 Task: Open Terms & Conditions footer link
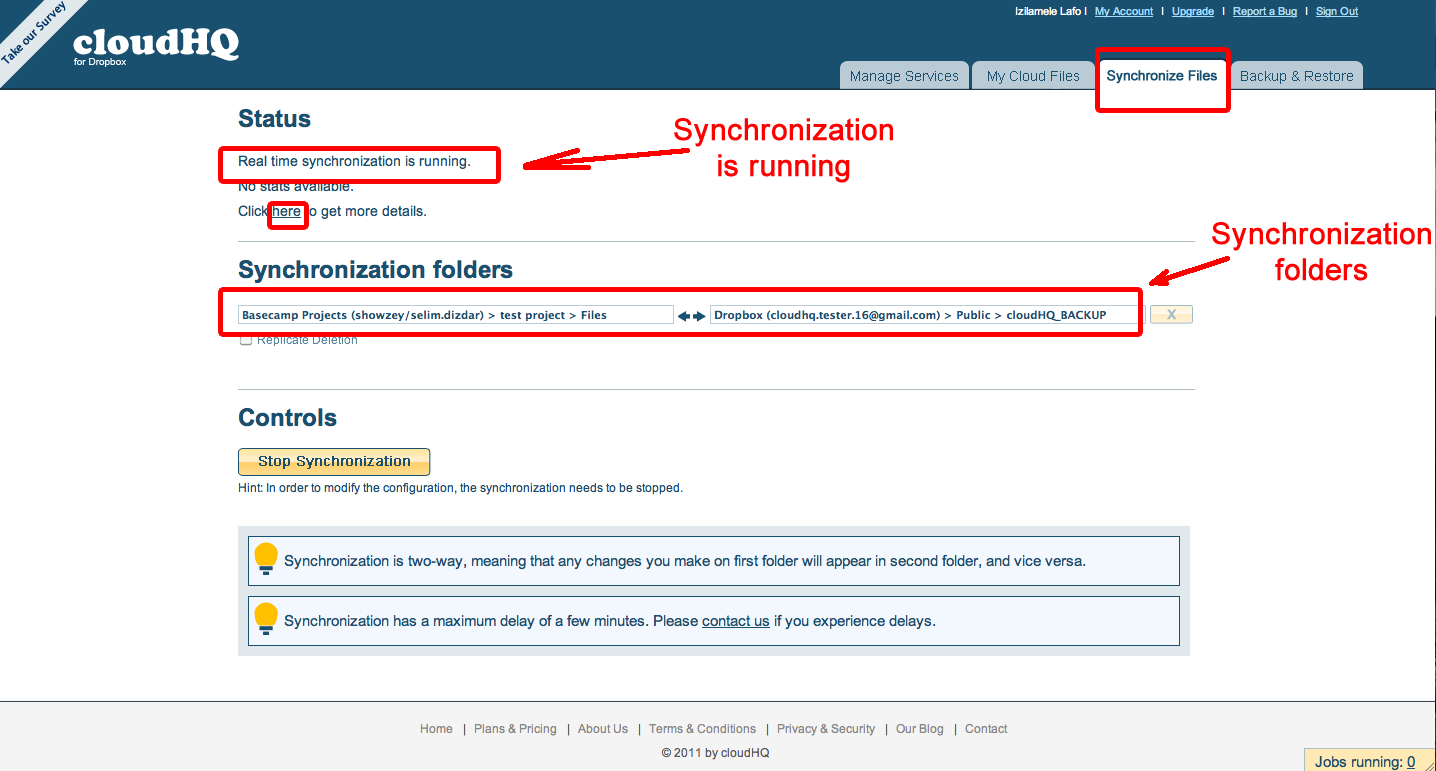(x=702, y=729)
